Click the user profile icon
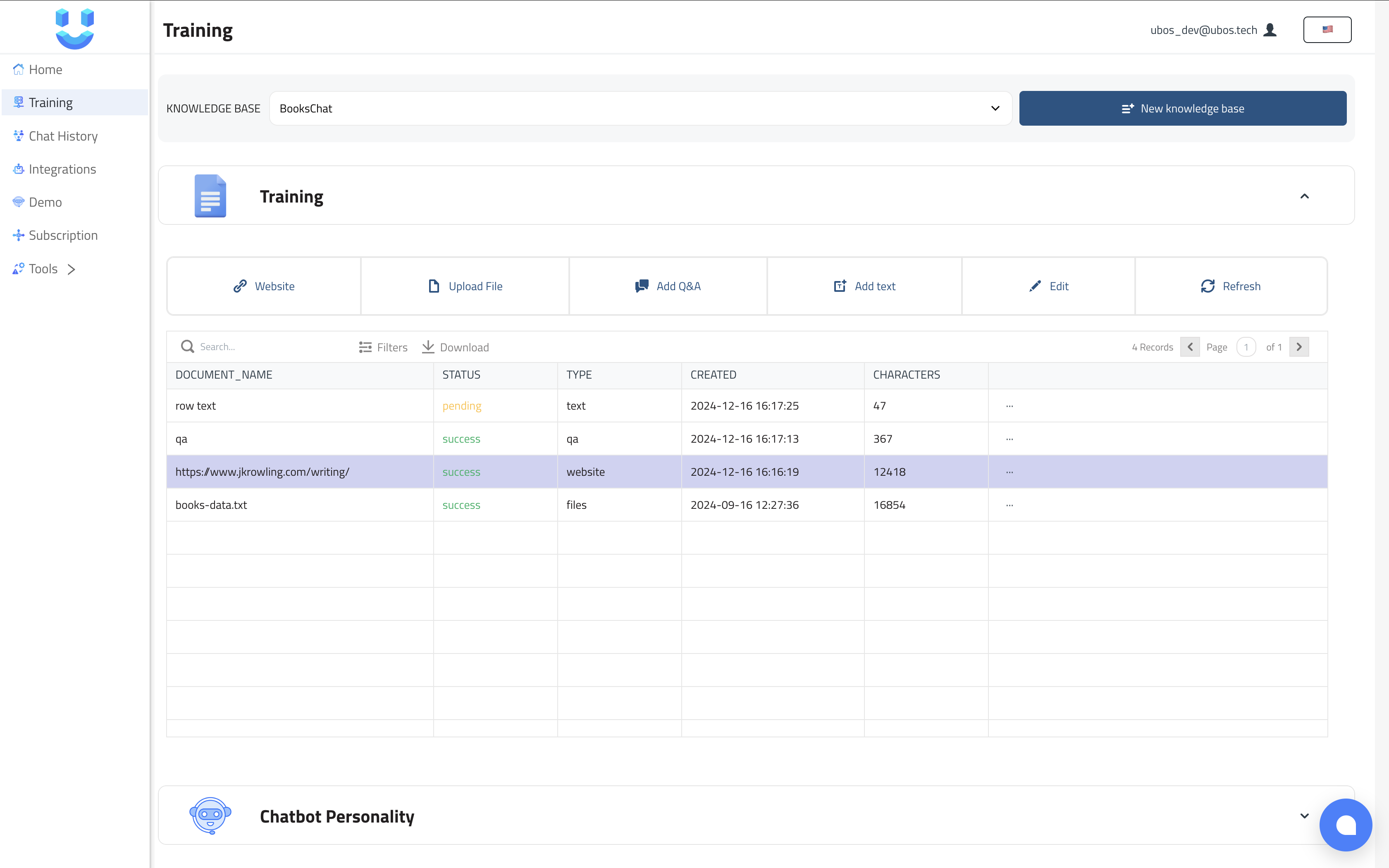Image resolution: width=1389 pixels, height=868 pixels. coord(1270,30)
